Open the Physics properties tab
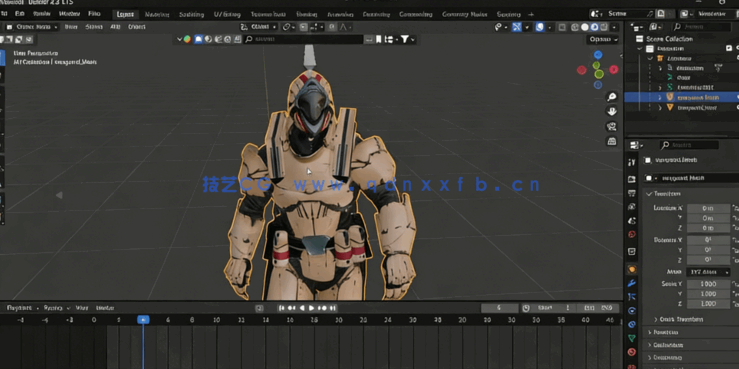The height and width of the screenshot is (369, 739). tap(632, 311)
